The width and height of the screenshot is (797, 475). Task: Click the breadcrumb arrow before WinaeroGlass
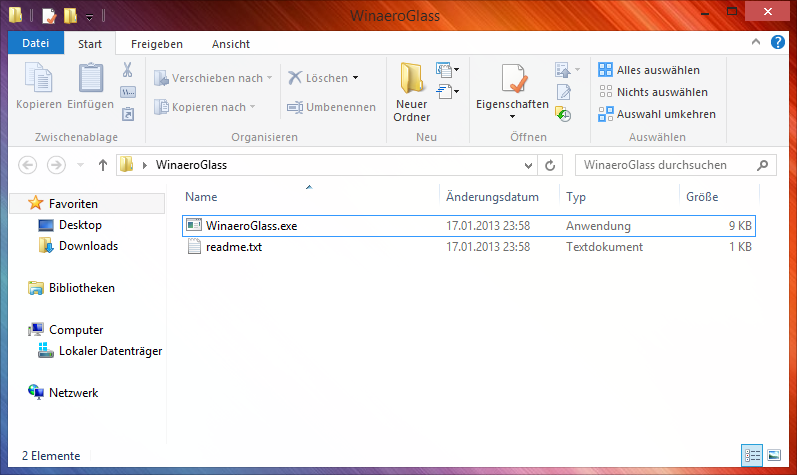tap(145, 165)
